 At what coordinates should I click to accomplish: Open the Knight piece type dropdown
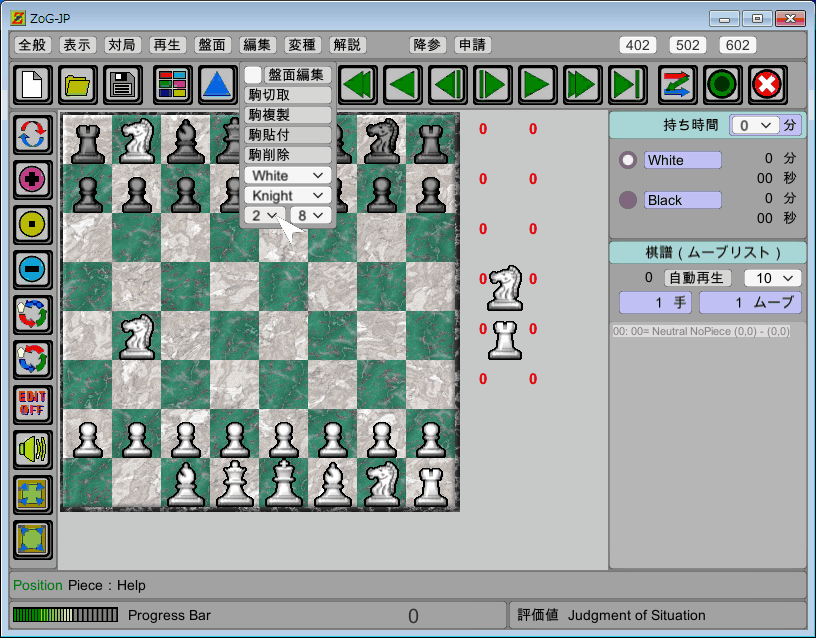(x=287, y=195)
